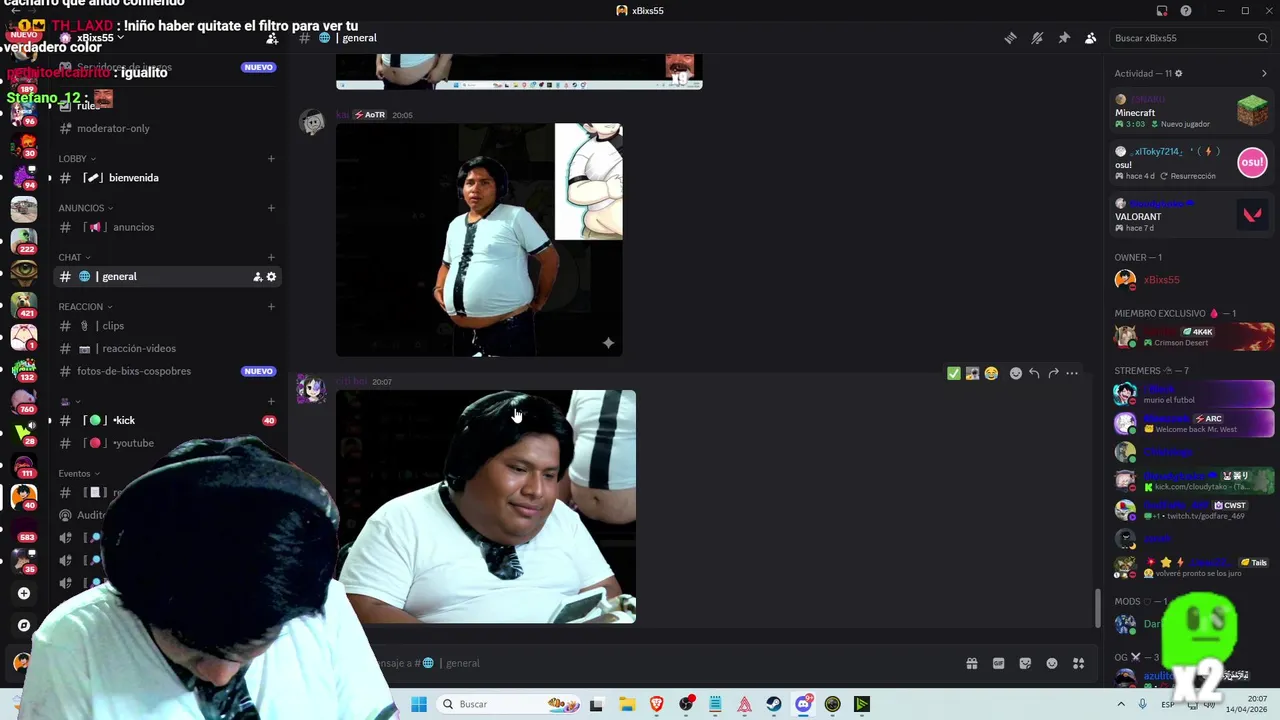The height and width of the screenshot is (720, 1280).
Task: Collapse the REACCION category
Action: click(85, 307)
